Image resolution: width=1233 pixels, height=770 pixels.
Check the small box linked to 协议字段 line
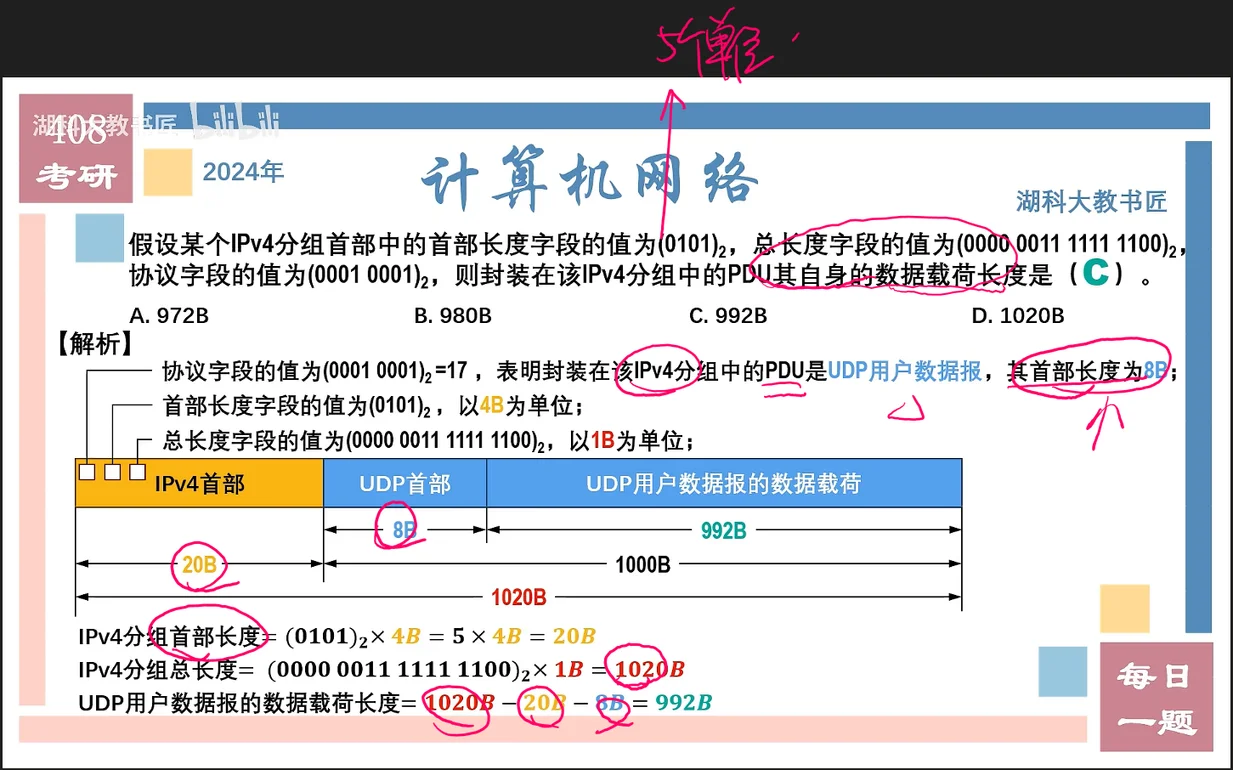click(88, 471)
